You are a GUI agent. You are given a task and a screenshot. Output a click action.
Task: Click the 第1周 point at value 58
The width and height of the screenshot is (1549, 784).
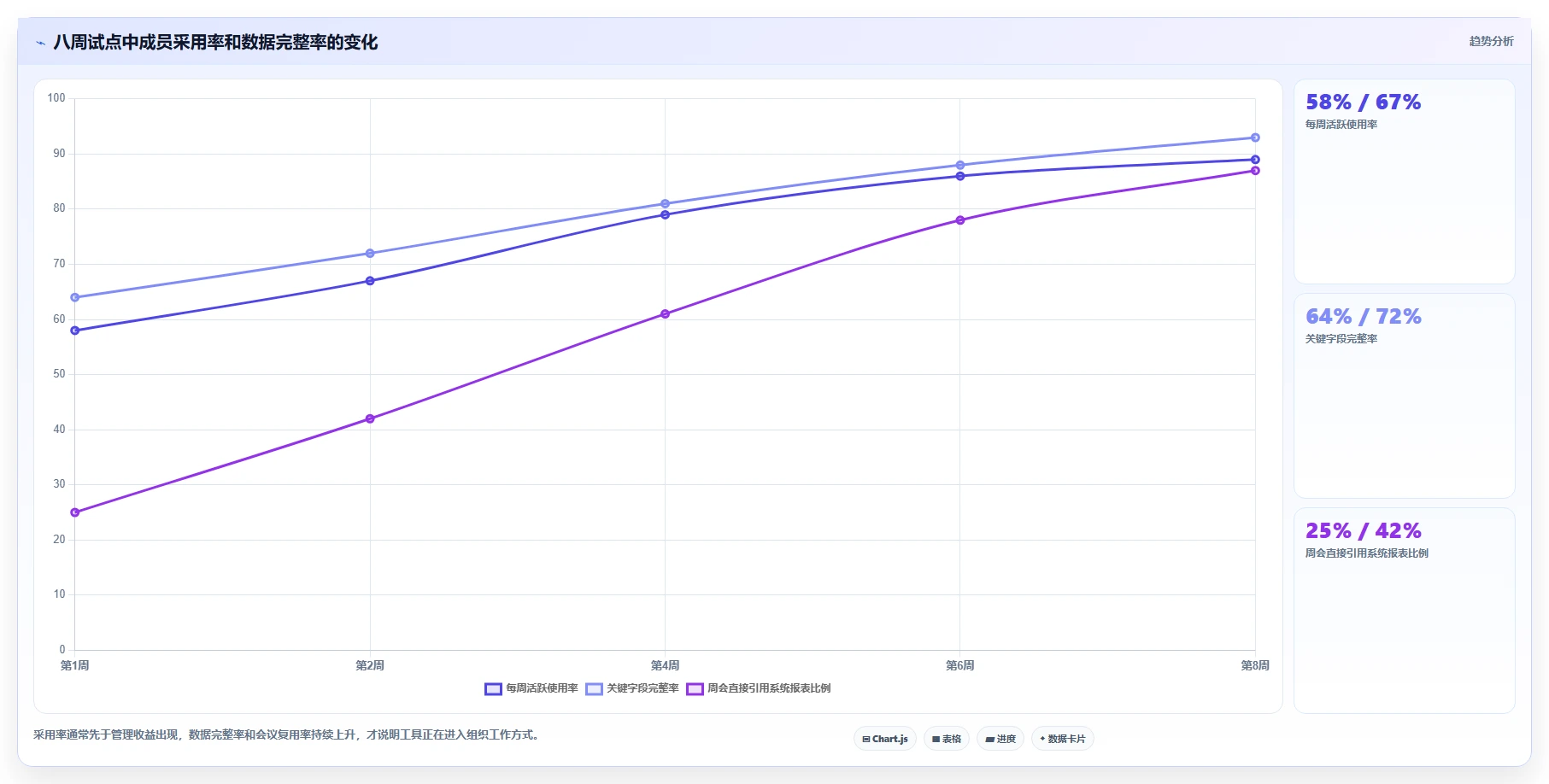[x=75, y=331]
